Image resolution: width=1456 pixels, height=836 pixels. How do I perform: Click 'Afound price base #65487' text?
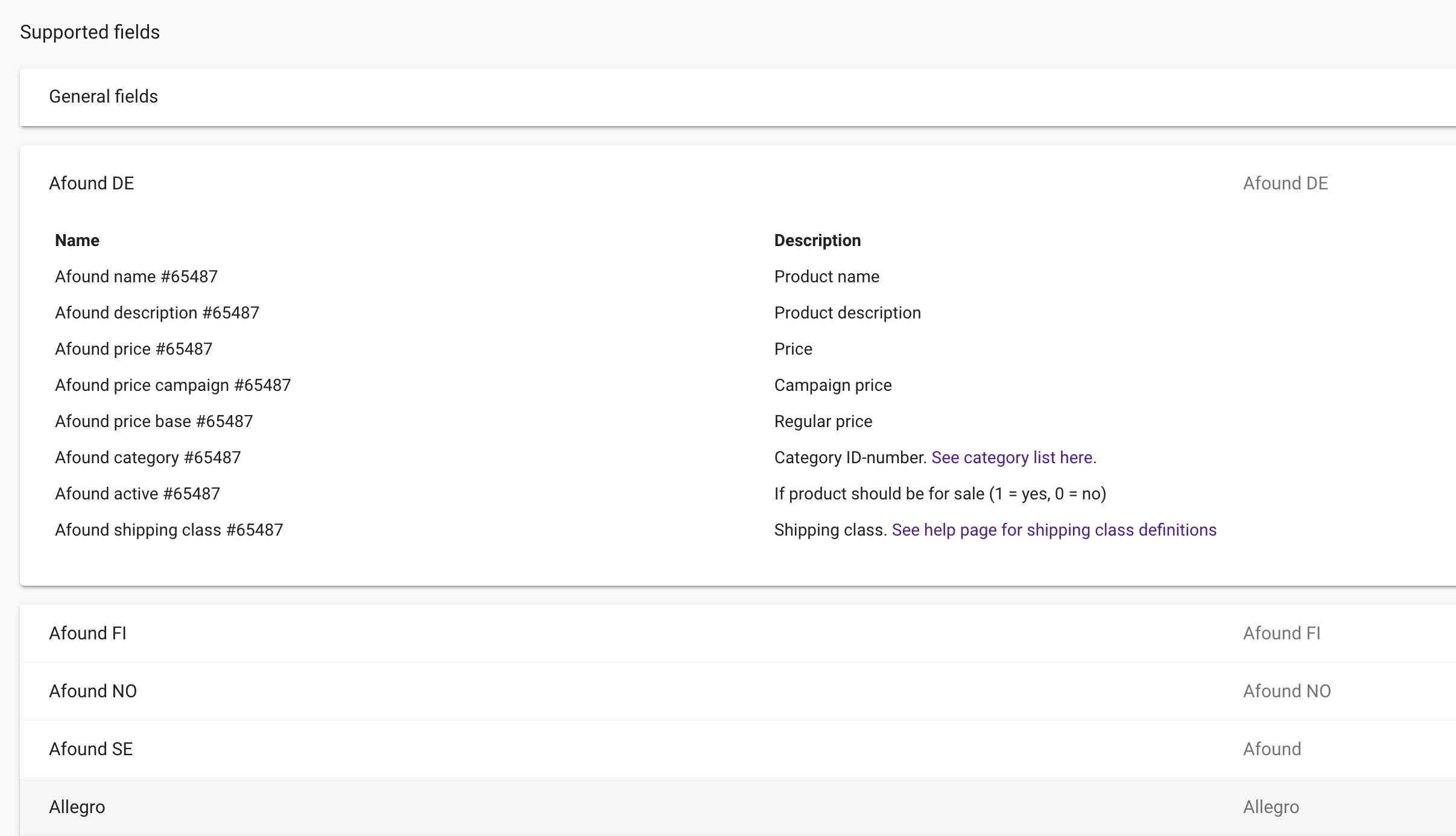[x=154, y=422]
